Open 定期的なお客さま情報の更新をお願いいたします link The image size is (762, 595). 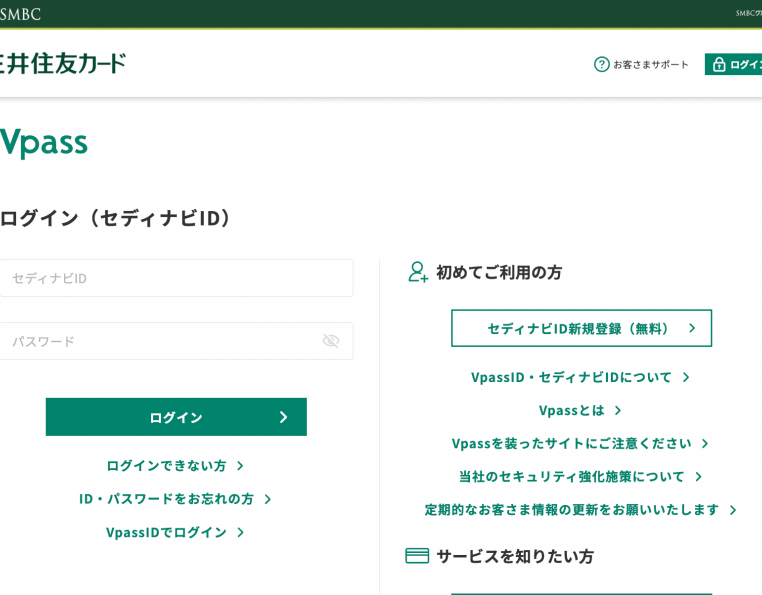click(x=572, y=509)
